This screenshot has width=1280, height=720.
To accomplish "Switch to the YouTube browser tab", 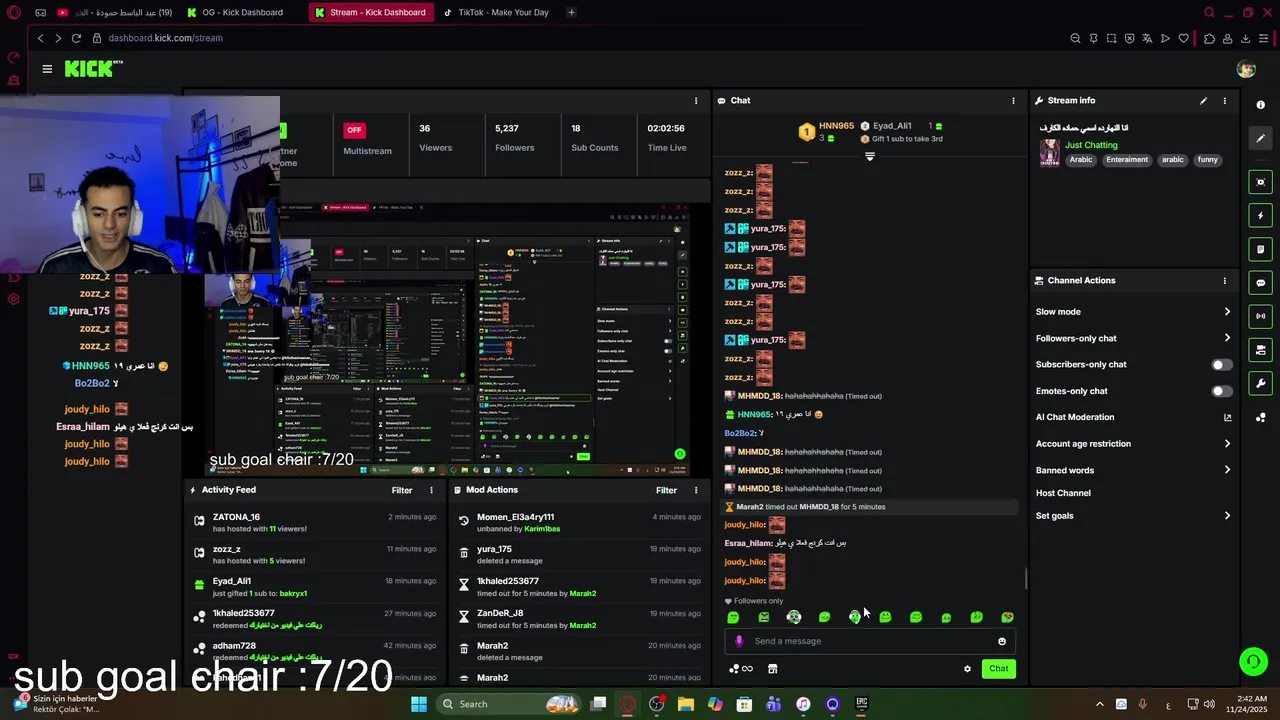I will (115, 13).
